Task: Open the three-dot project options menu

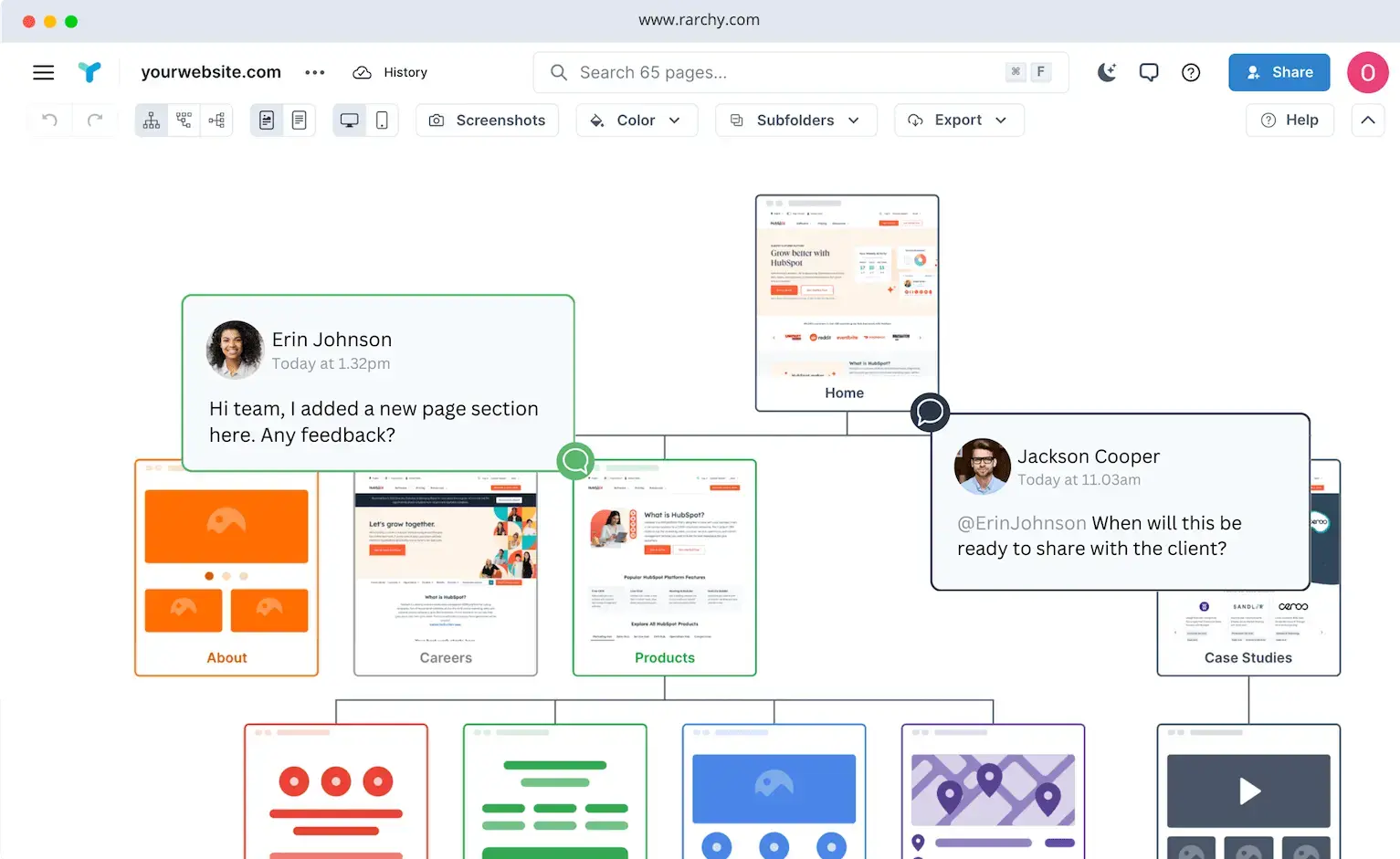Action: tap(314, 72)
